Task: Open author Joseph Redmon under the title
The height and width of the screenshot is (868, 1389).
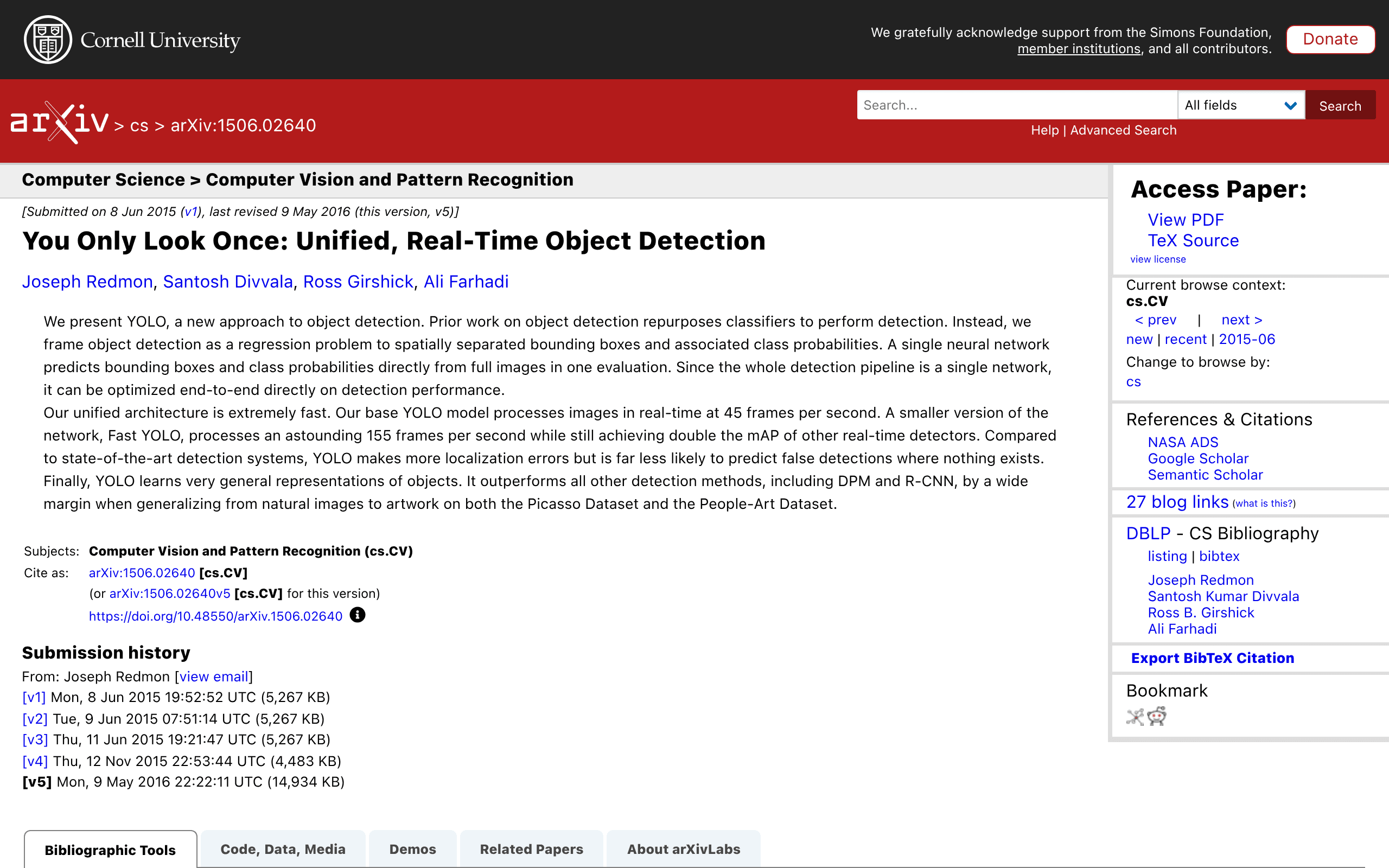Action: click(87, 282)
